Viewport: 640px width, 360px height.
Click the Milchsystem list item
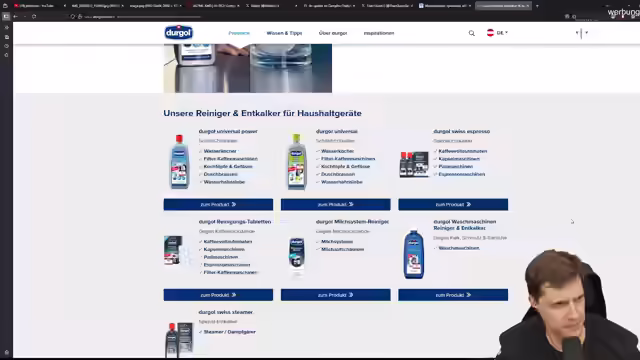tap(337, 242)
